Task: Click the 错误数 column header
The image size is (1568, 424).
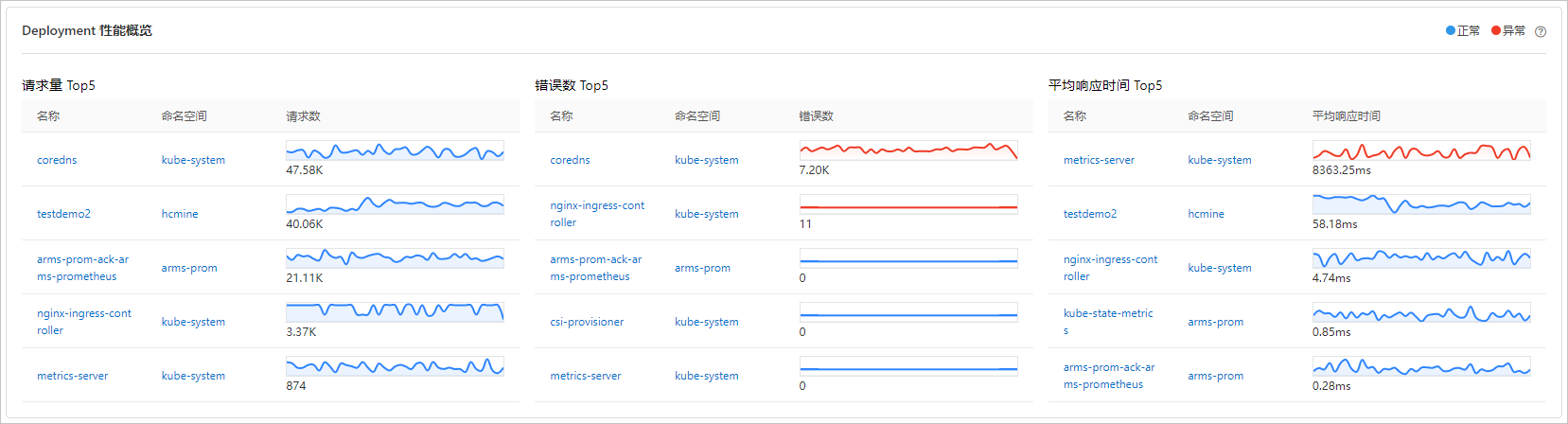Action: click(x=817, y=116)
